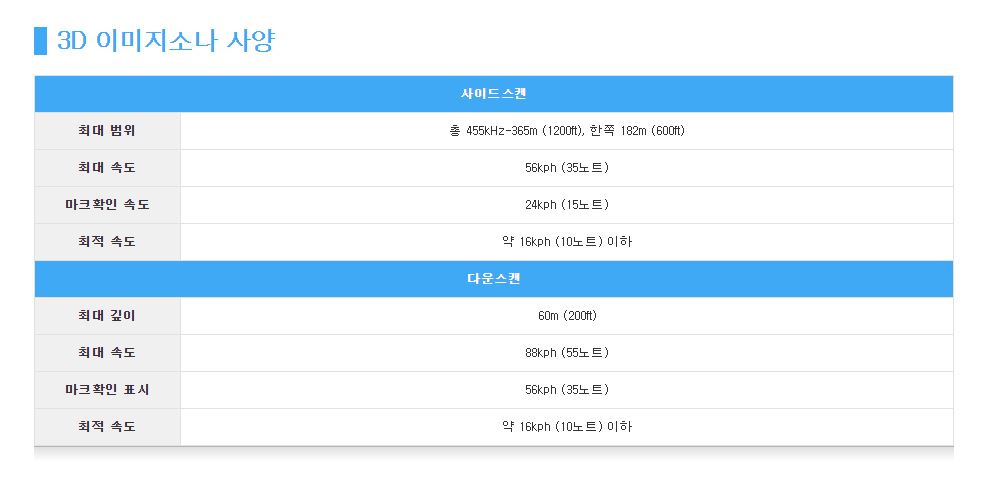Select the 24kph (15노트) value

566,205
